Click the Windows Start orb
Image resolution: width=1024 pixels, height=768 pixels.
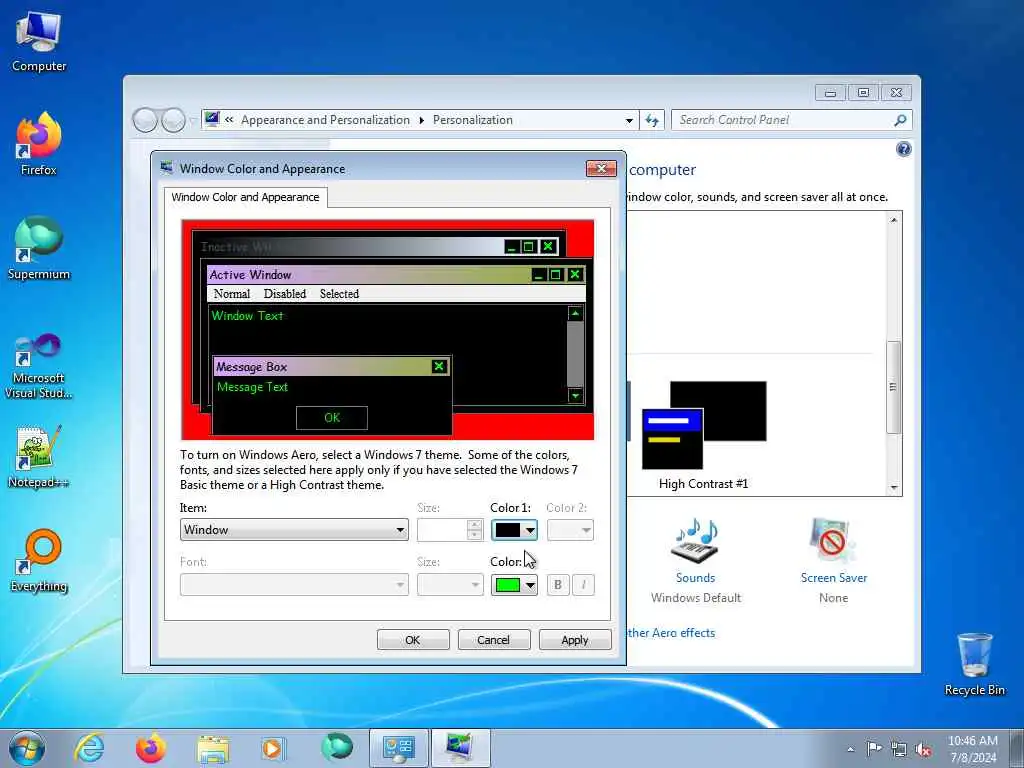(27, 748)
